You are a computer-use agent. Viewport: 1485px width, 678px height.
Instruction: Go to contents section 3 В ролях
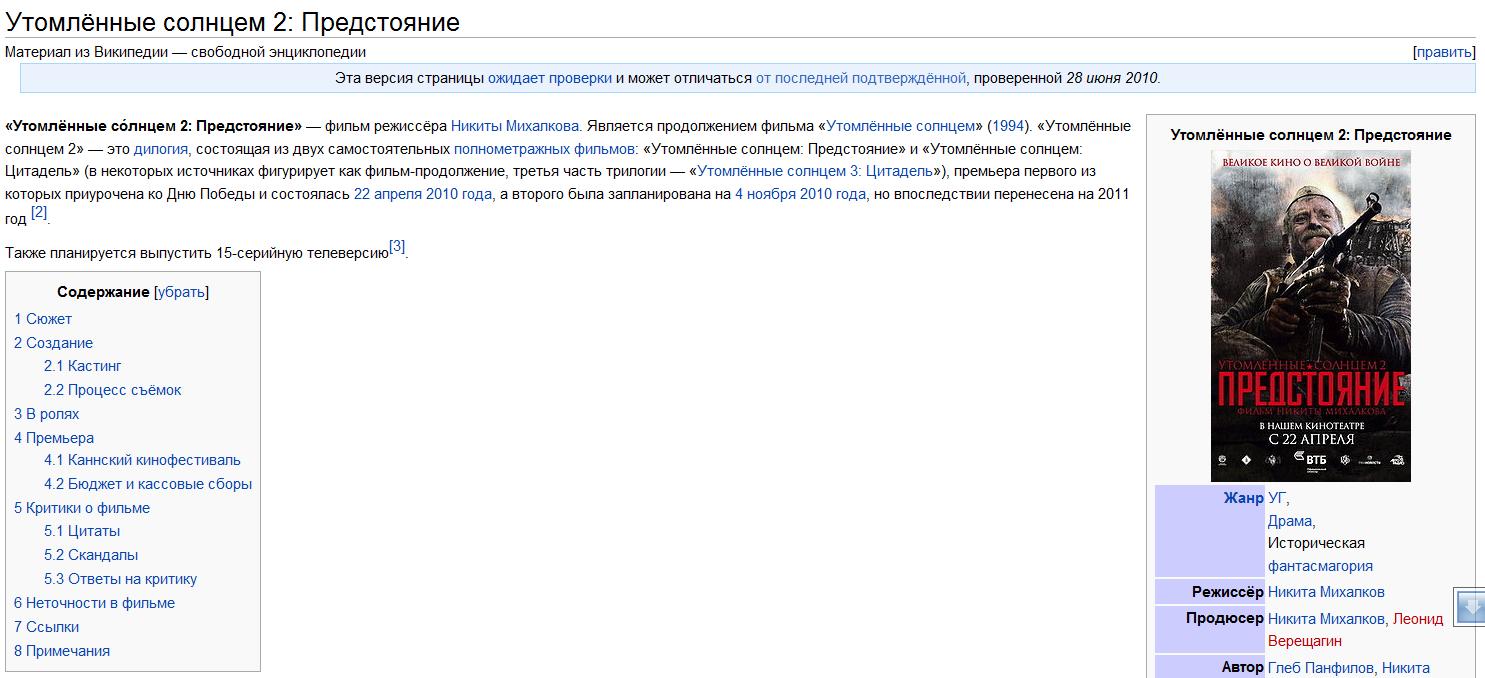(46, 414)
